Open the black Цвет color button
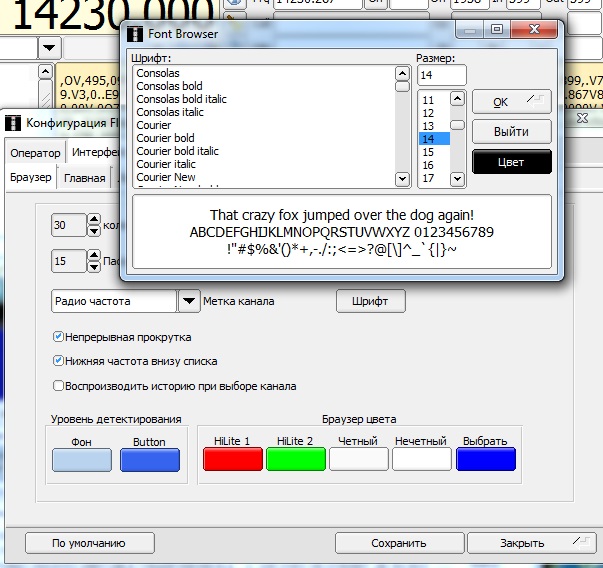The height and width of the screenshot is (568, 603). coord(511,161)
